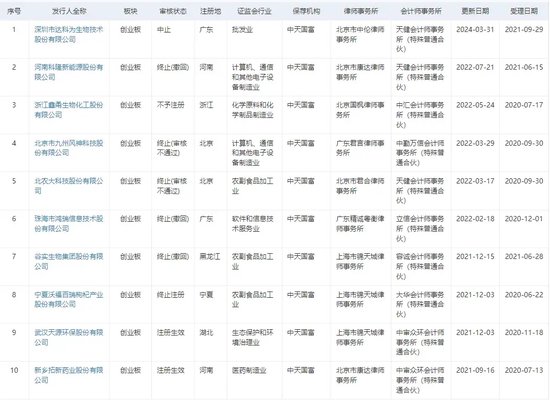Select the update date 2022-07-21

coord(475,67)
